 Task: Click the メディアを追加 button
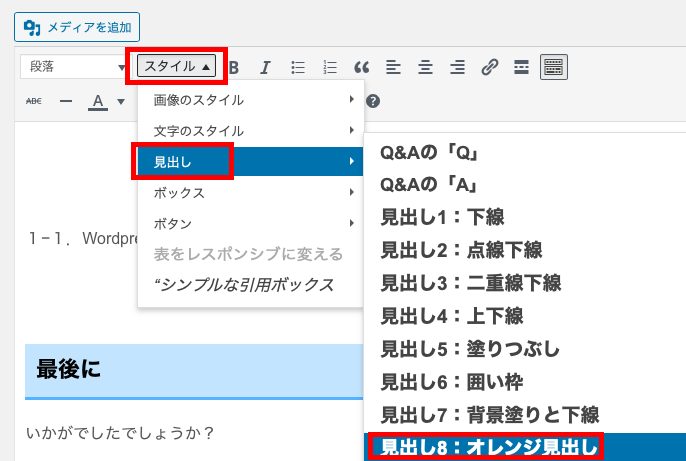coord(77,26)
